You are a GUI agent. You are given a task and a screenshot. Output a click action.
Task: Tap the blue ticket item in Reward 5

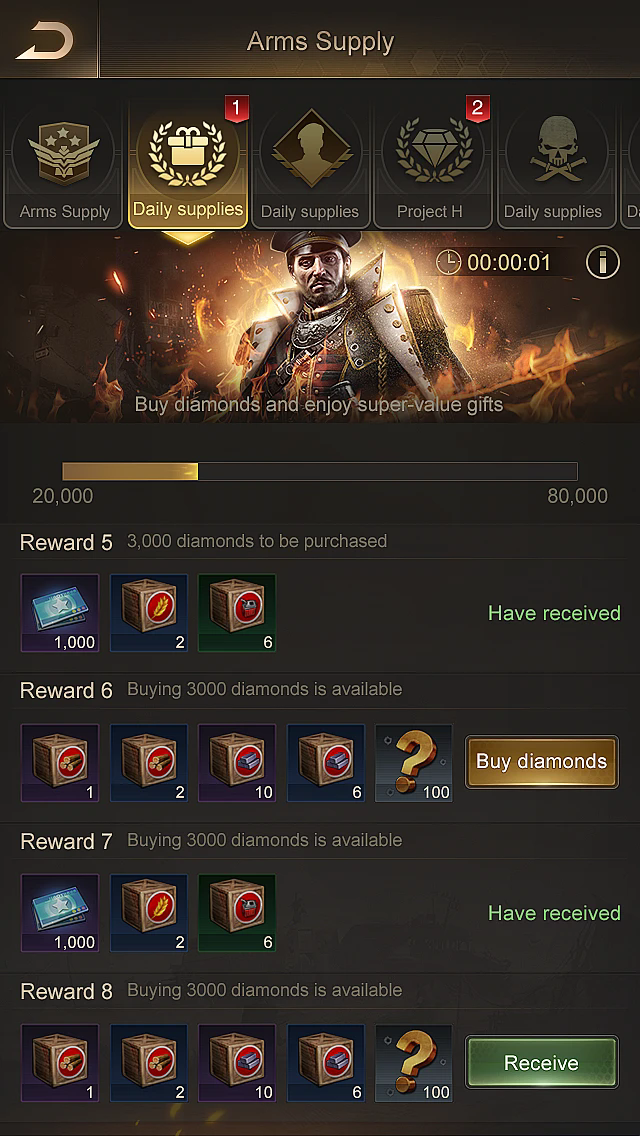point(60,613)
